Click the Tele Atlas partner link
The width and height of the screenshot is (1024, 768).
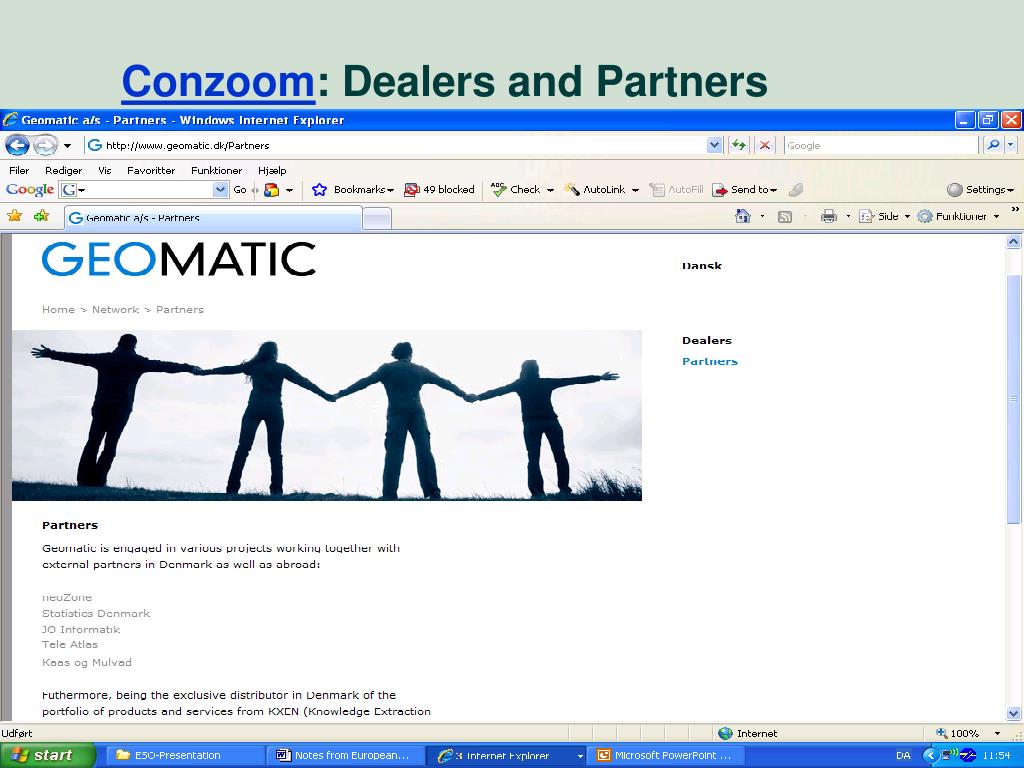point(70,645)
